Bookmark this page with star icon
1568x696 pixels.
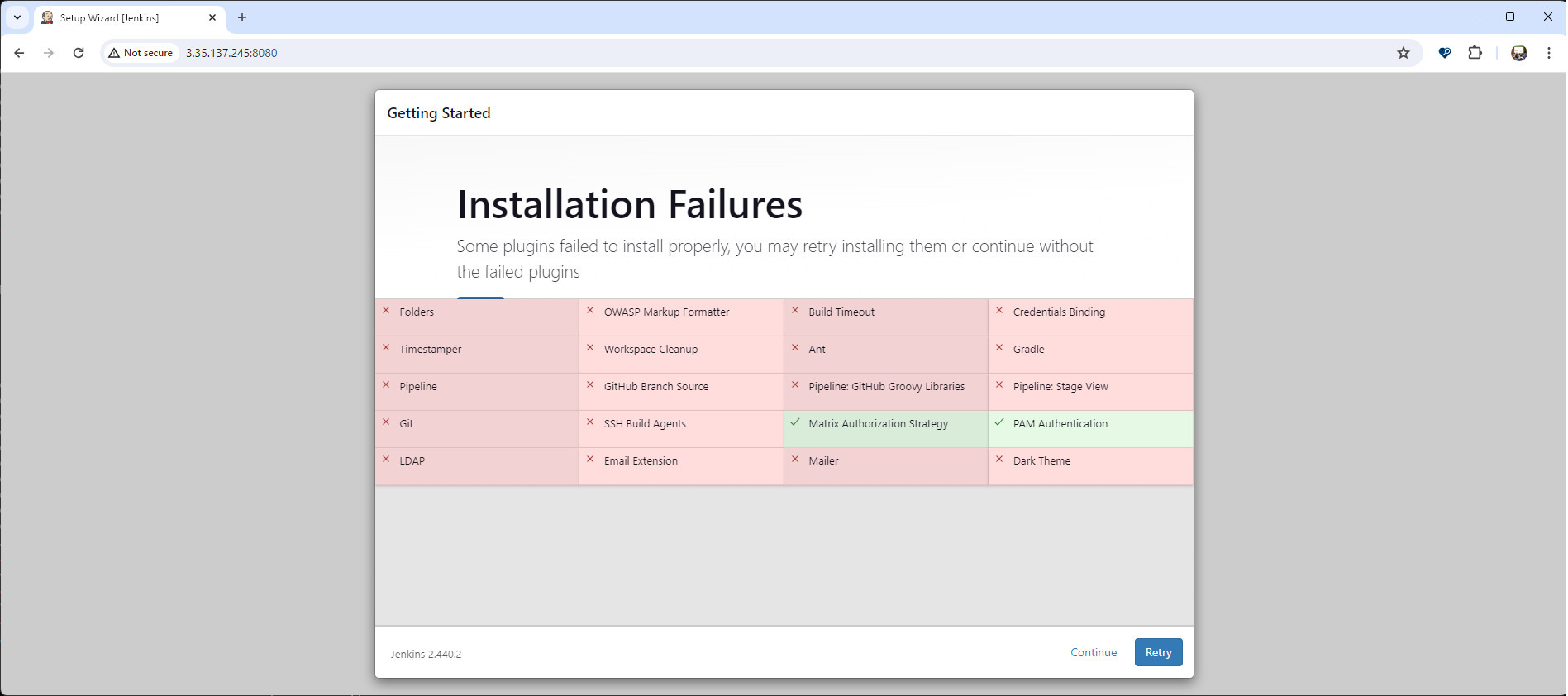1404,53
